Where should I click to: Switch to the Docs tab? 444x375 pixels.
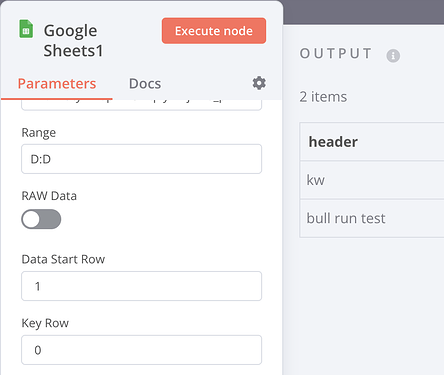click(x=145, y=84)
